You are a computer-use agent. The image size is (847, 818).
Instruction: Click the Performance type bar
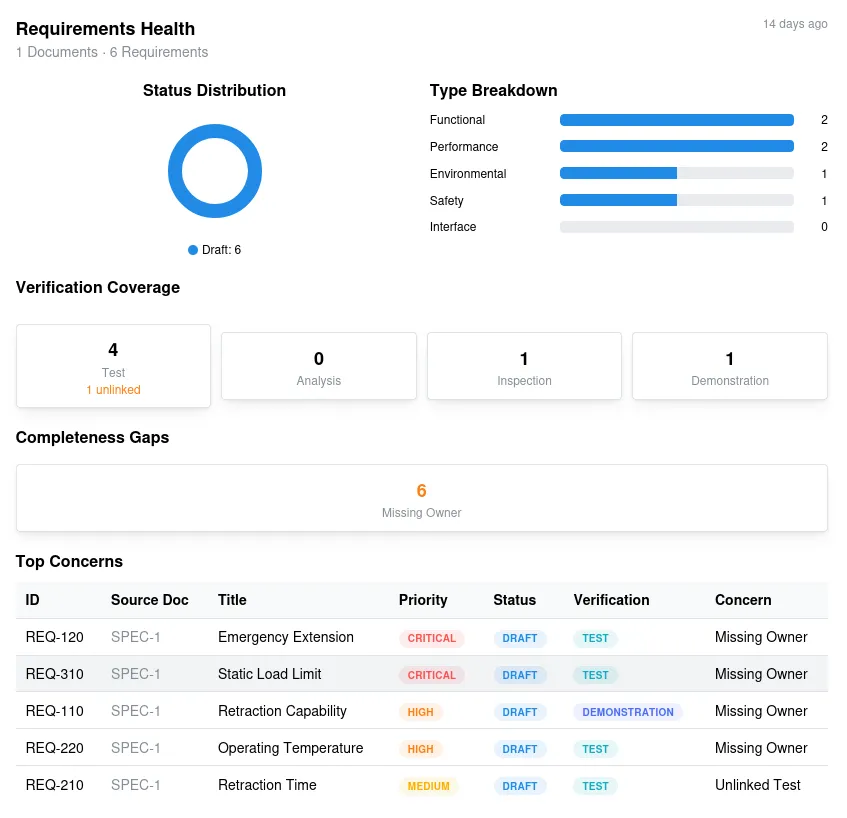coord(677,146)
